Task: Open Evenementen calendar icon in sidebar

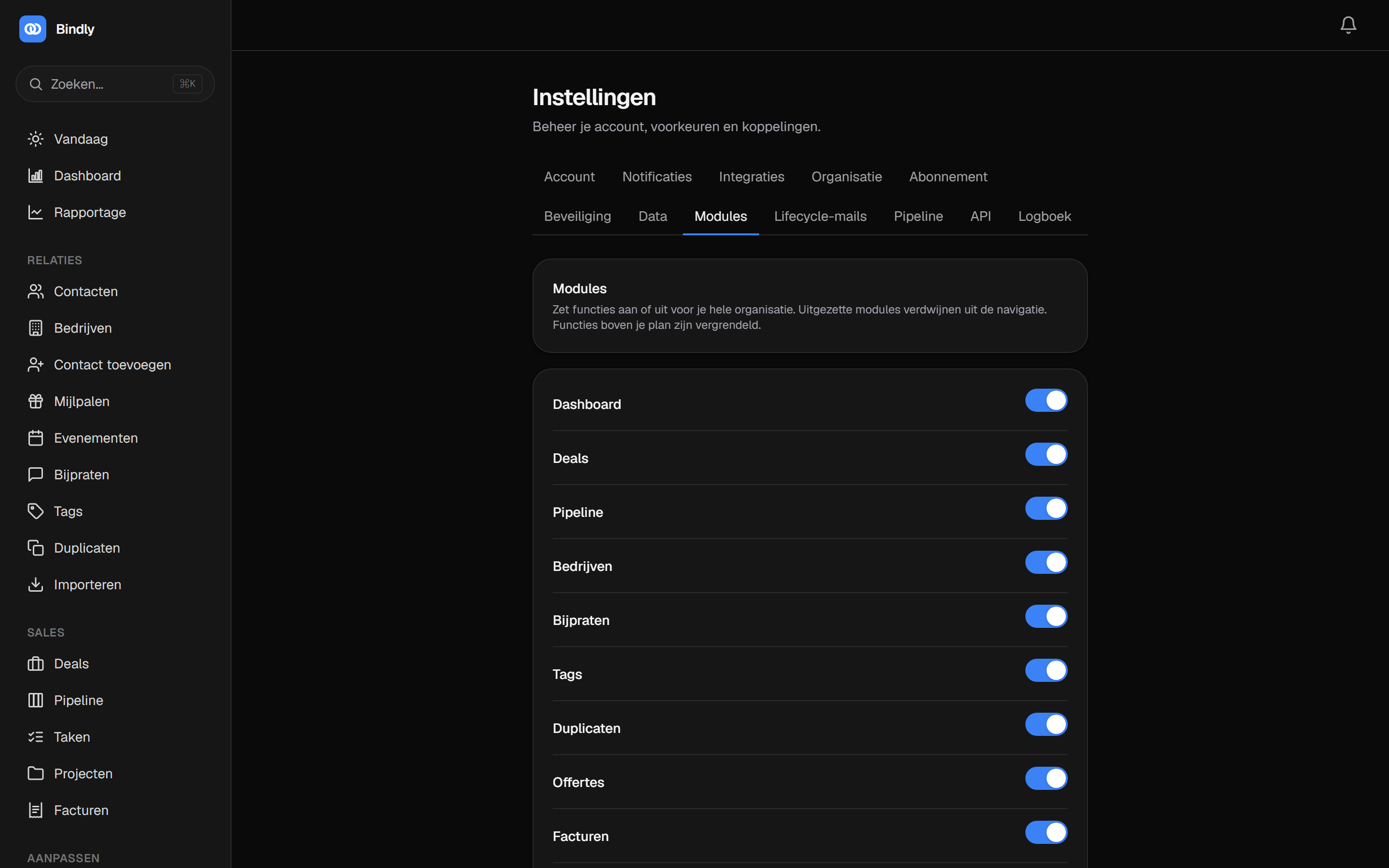Action: tap(36, 438)
